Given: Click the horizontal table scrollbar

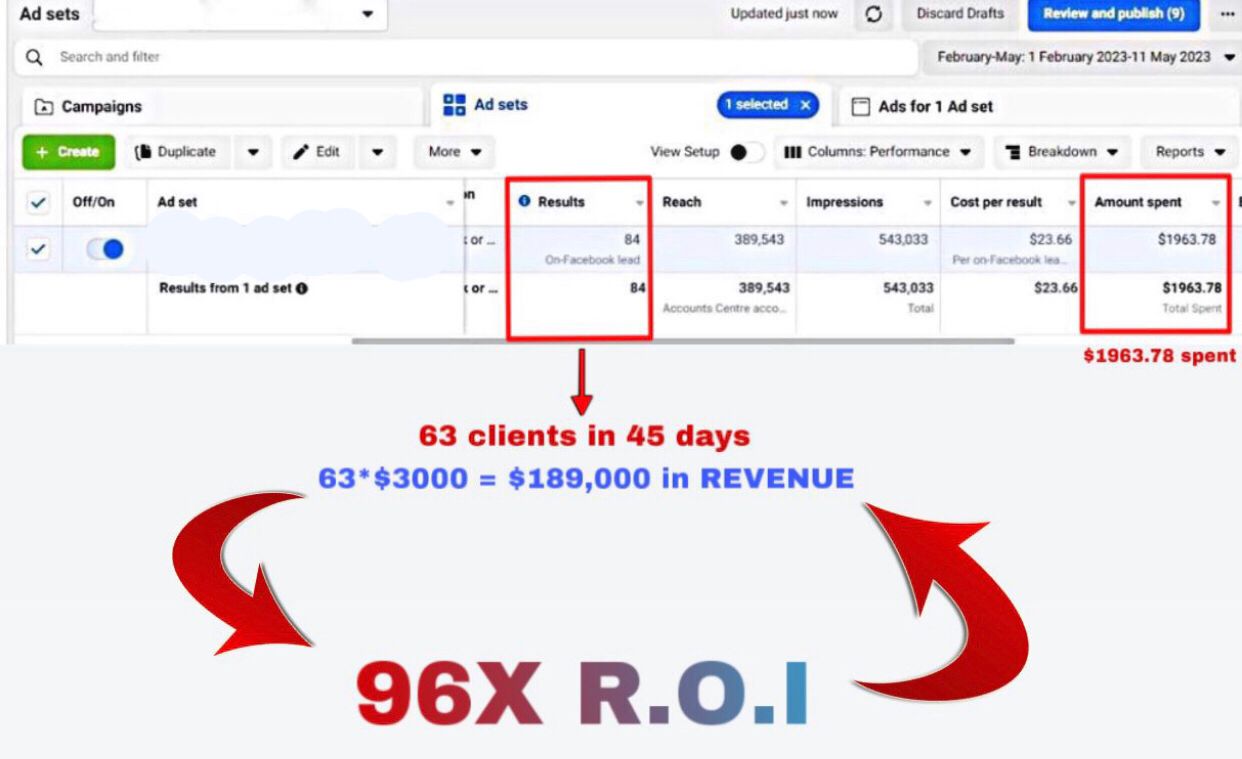Looking at the screenshot, I should pos(682,341).
